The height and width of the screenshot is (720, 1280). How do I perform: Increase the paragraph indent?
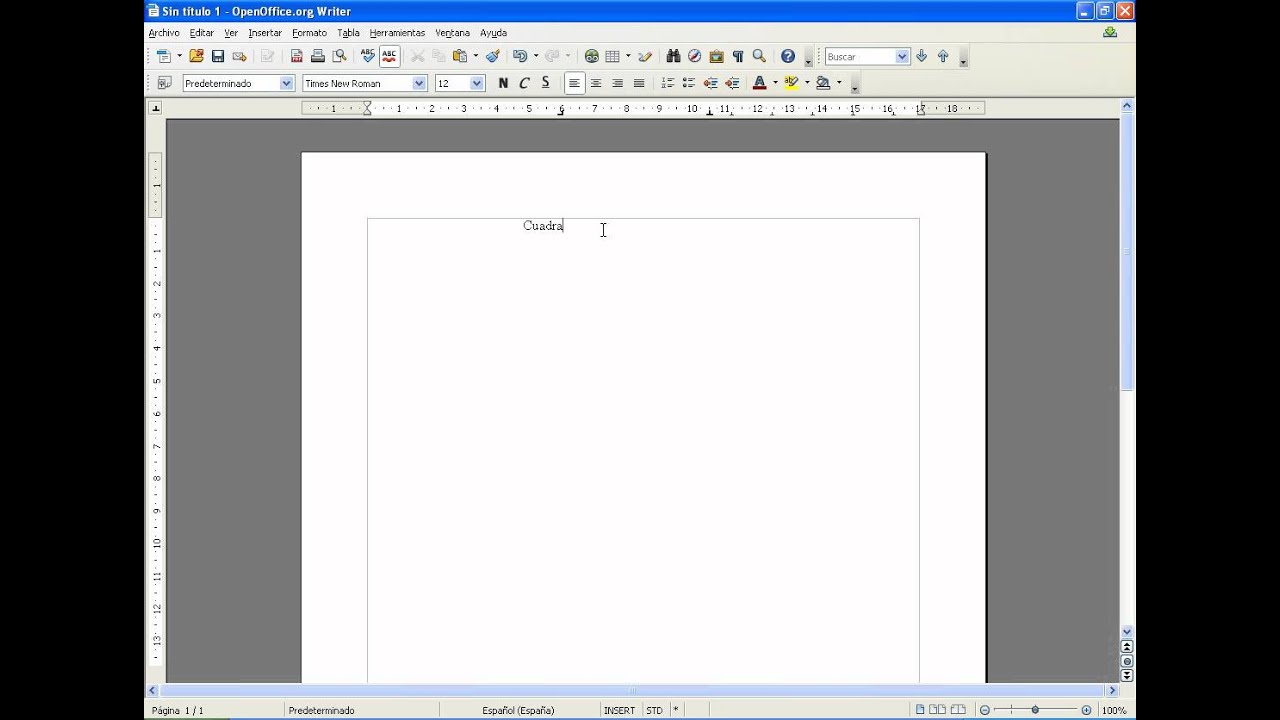(x=732, y=83)
